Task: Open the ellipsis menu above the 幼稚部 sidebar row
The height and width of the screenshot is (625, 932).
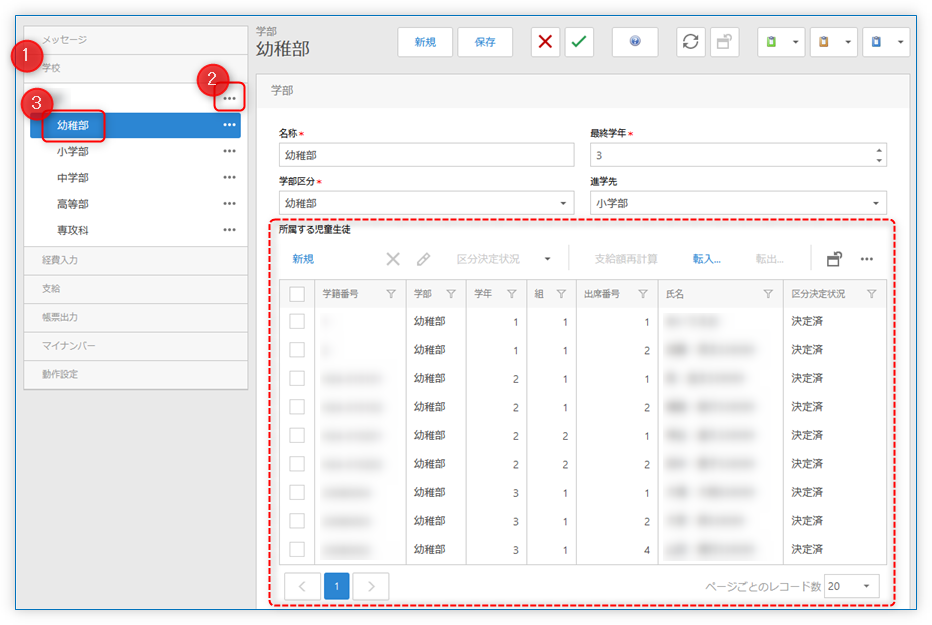Action: click(229, 98)
